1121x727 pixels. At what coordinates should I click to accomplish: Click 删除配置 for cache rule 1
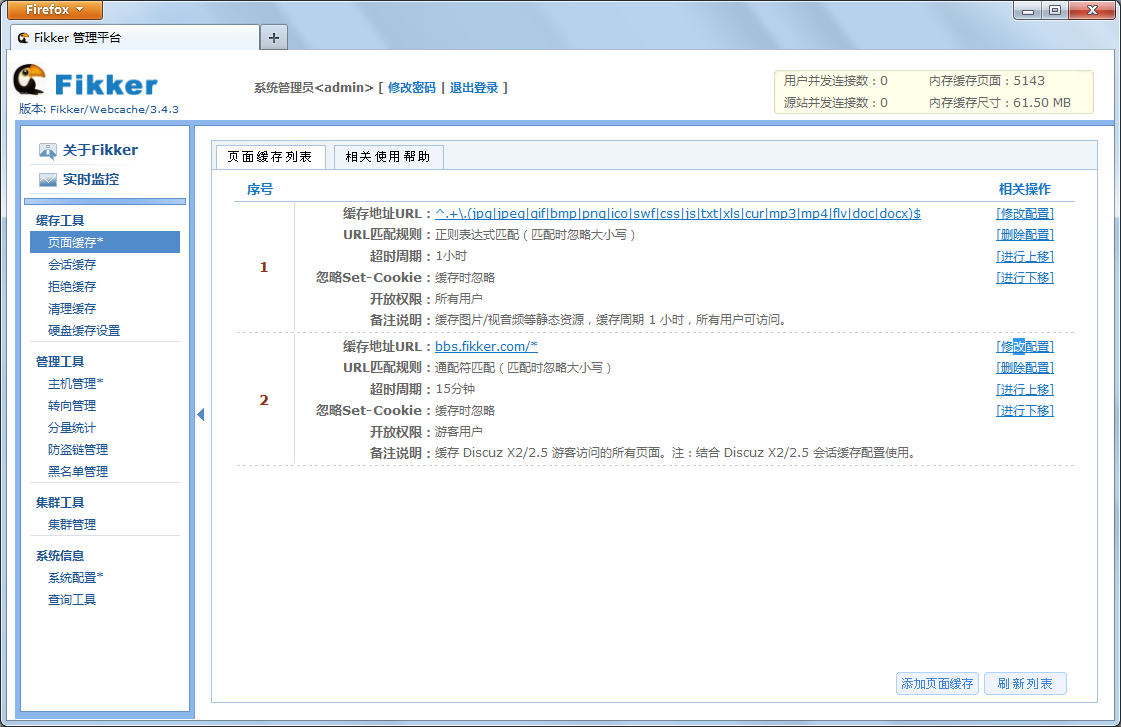1025,234
